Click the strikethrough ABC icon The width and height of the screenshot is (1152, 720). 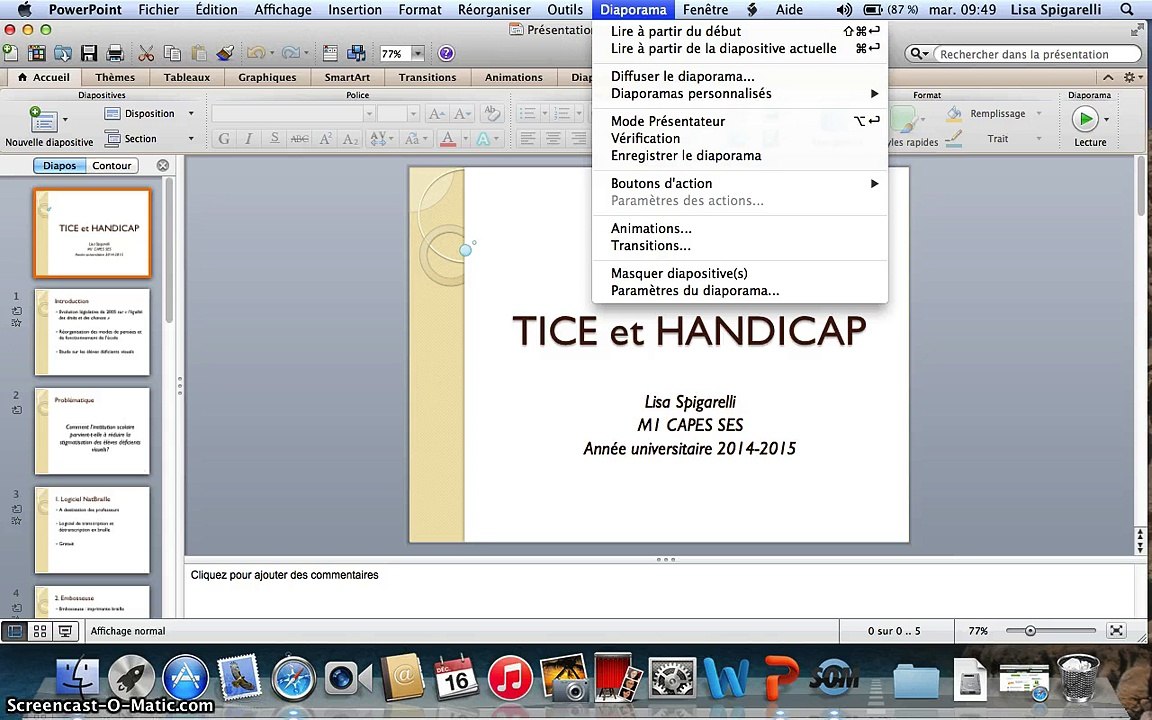299,138
